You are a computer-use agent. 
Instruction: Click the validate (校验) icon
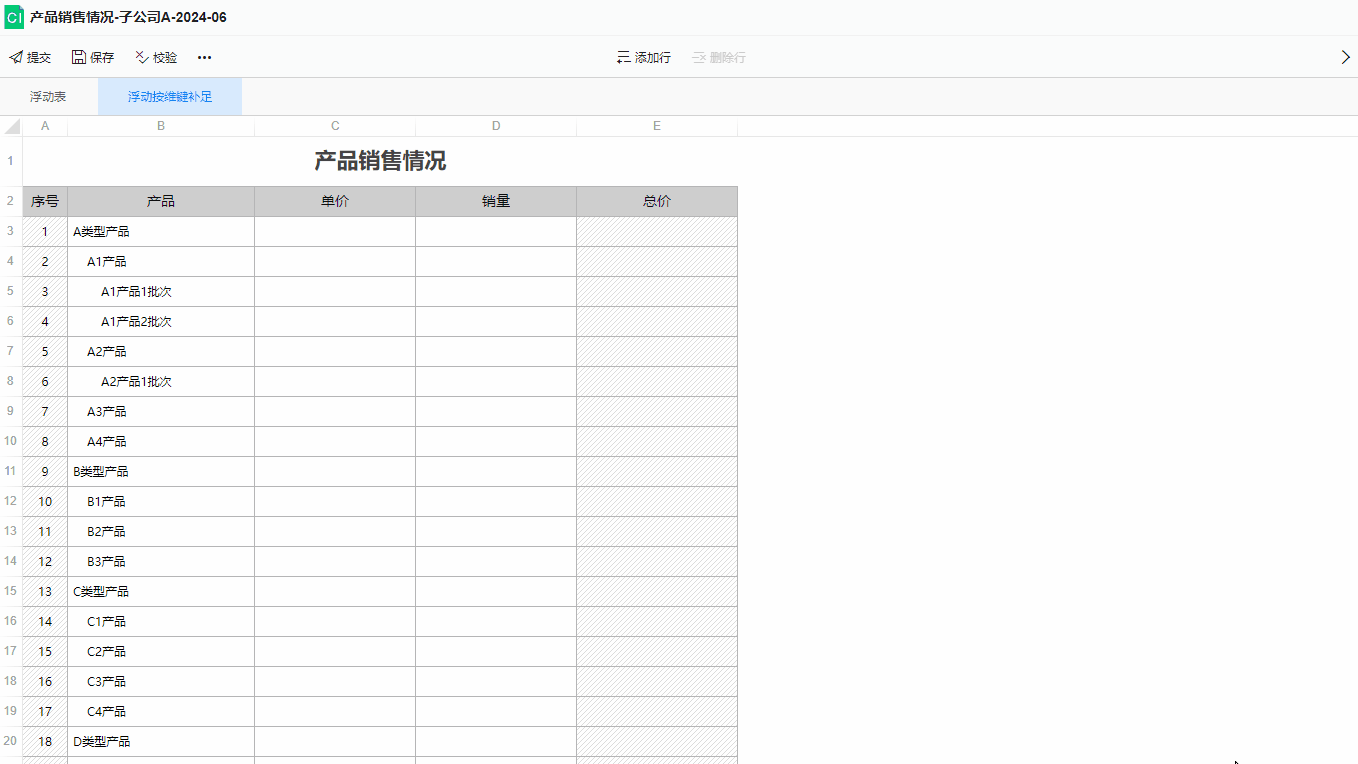[x=142, y=58]
